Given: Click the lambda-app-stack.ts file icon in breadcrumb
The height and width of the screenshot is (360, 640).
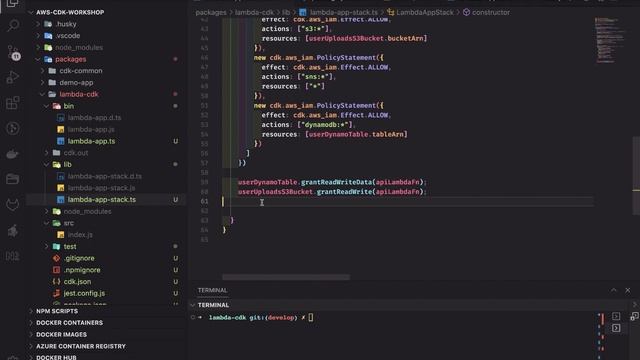Looking at the screenshot, I should [x=303, y=12].
